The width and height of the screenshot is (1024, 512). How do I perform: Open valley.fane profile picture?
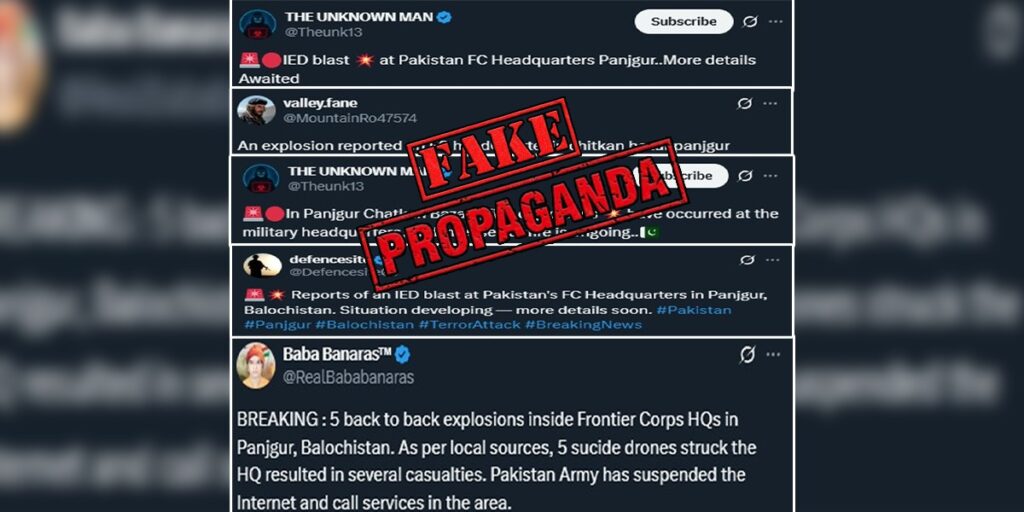coord(256,110)
